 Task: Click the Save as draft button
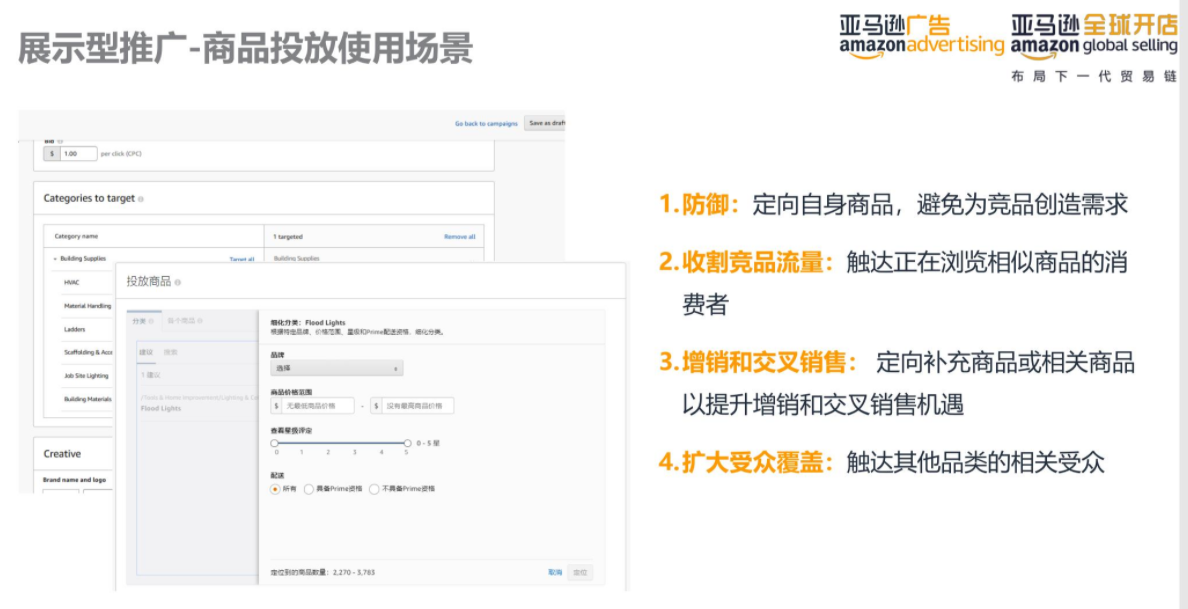(546, 121)
